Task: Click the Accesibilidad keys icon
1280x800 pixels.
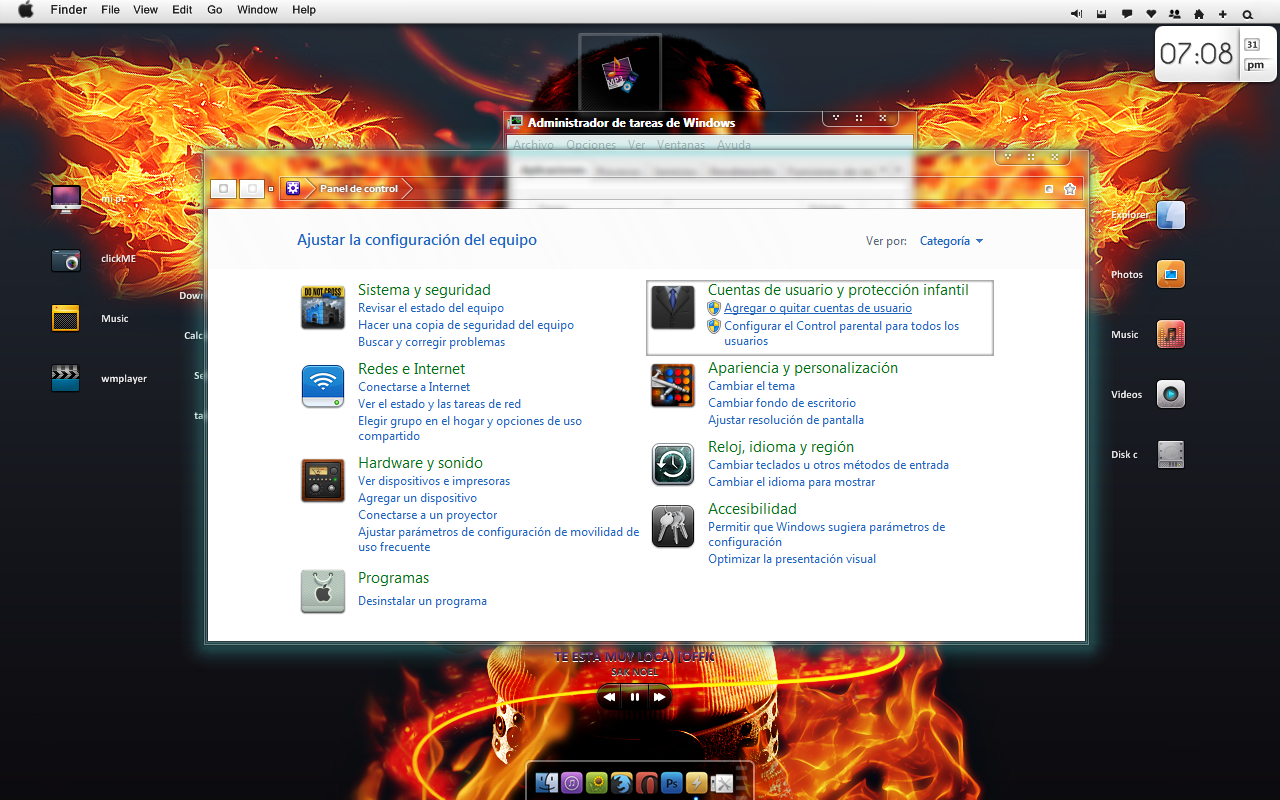Action: click(673, 526)
